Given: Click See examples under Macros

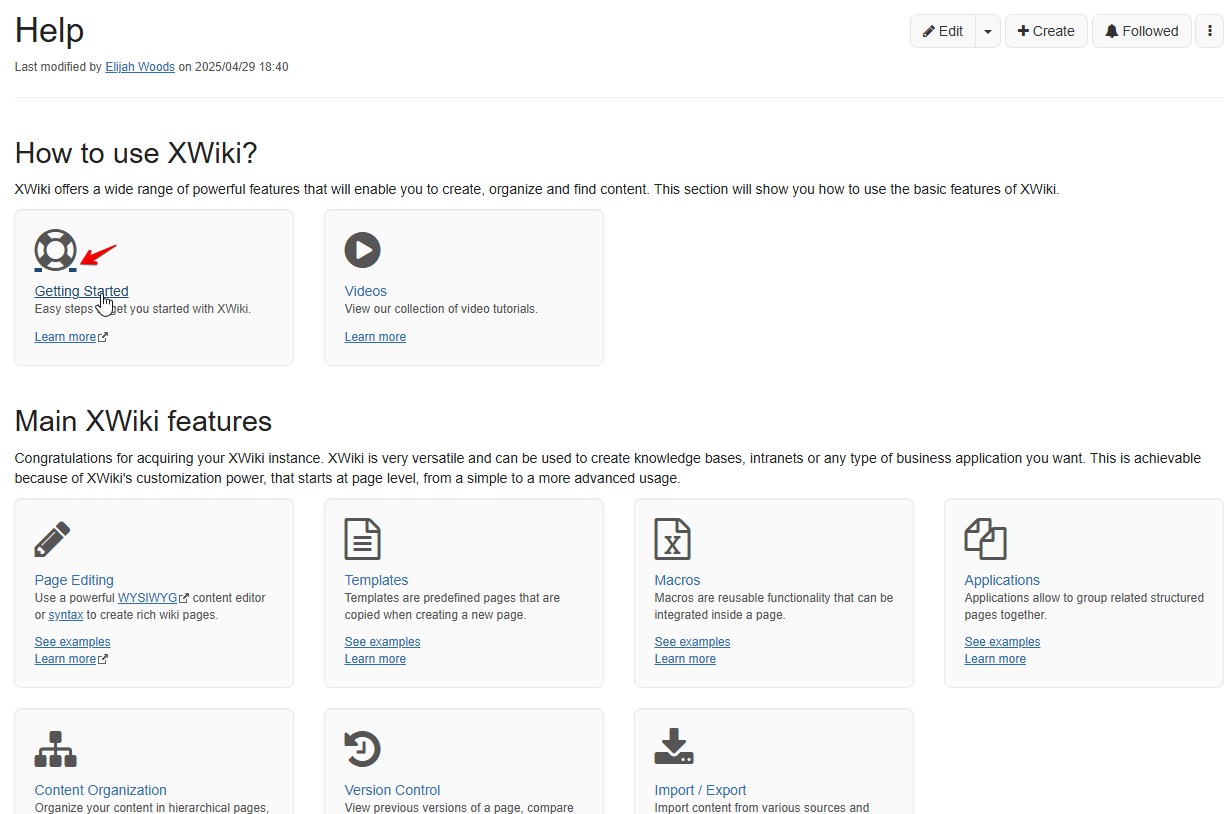Looking at the screenshot, I should pyautogui.click(x=692, y=642).
